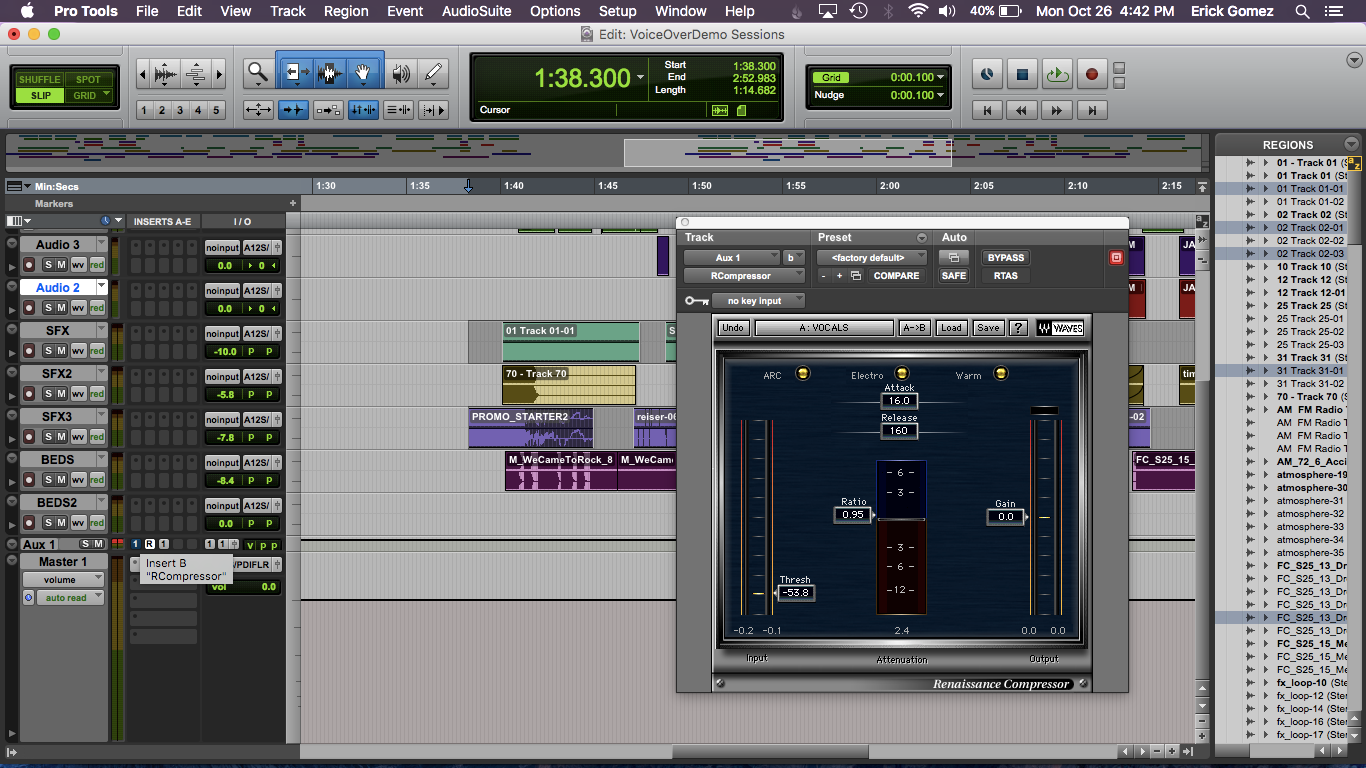This screenshot has height=768, width=1366.
Task: Click the MIDI zoom button
Action: (196, 74)
